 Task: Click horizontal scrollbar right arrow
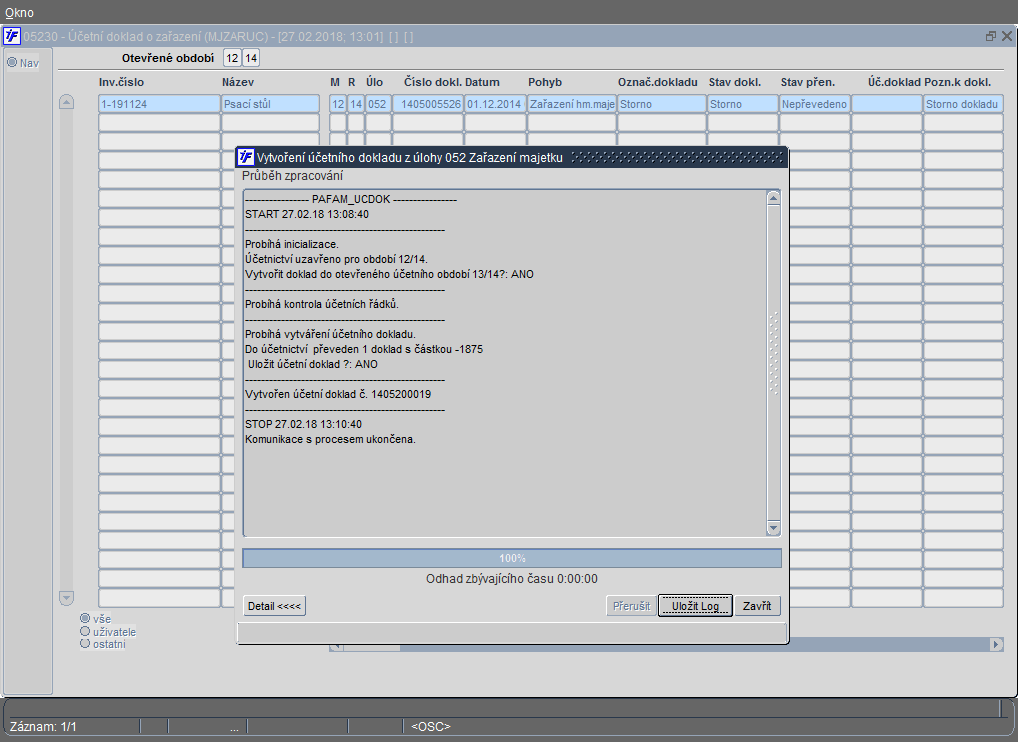click(997, 645)
